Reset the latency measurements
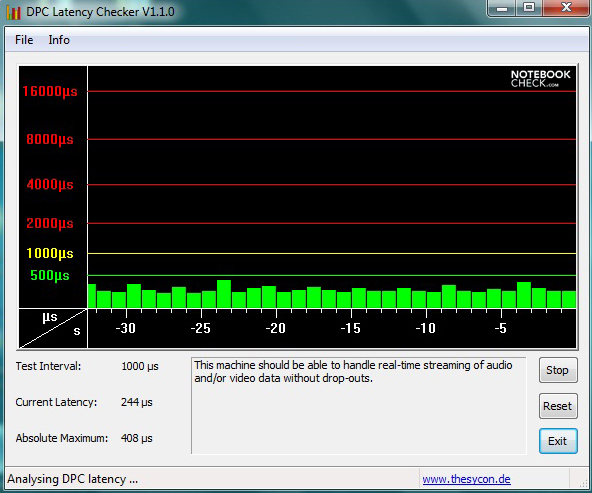The width and height of the screenshot is (592, 493). (558, 406)
